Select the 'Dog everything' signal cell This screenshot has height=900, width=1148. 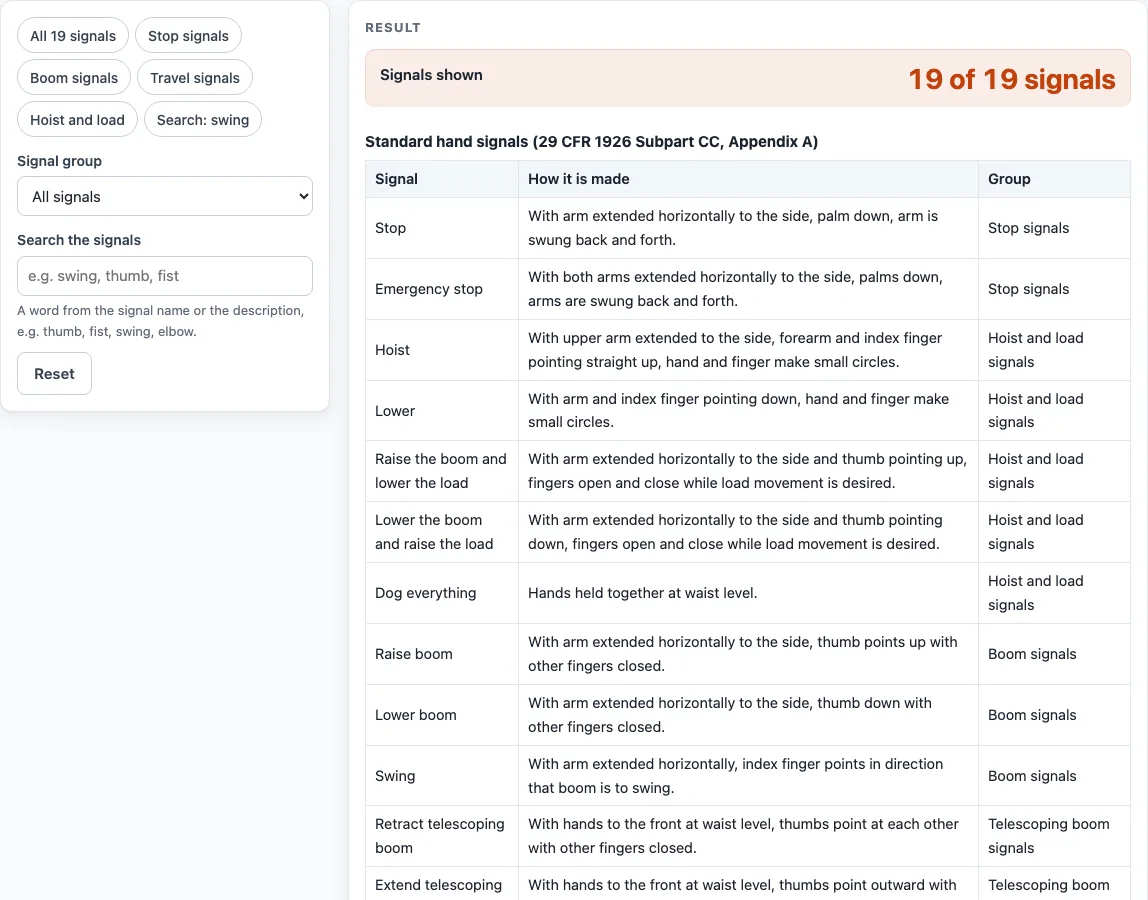point(442,593)
